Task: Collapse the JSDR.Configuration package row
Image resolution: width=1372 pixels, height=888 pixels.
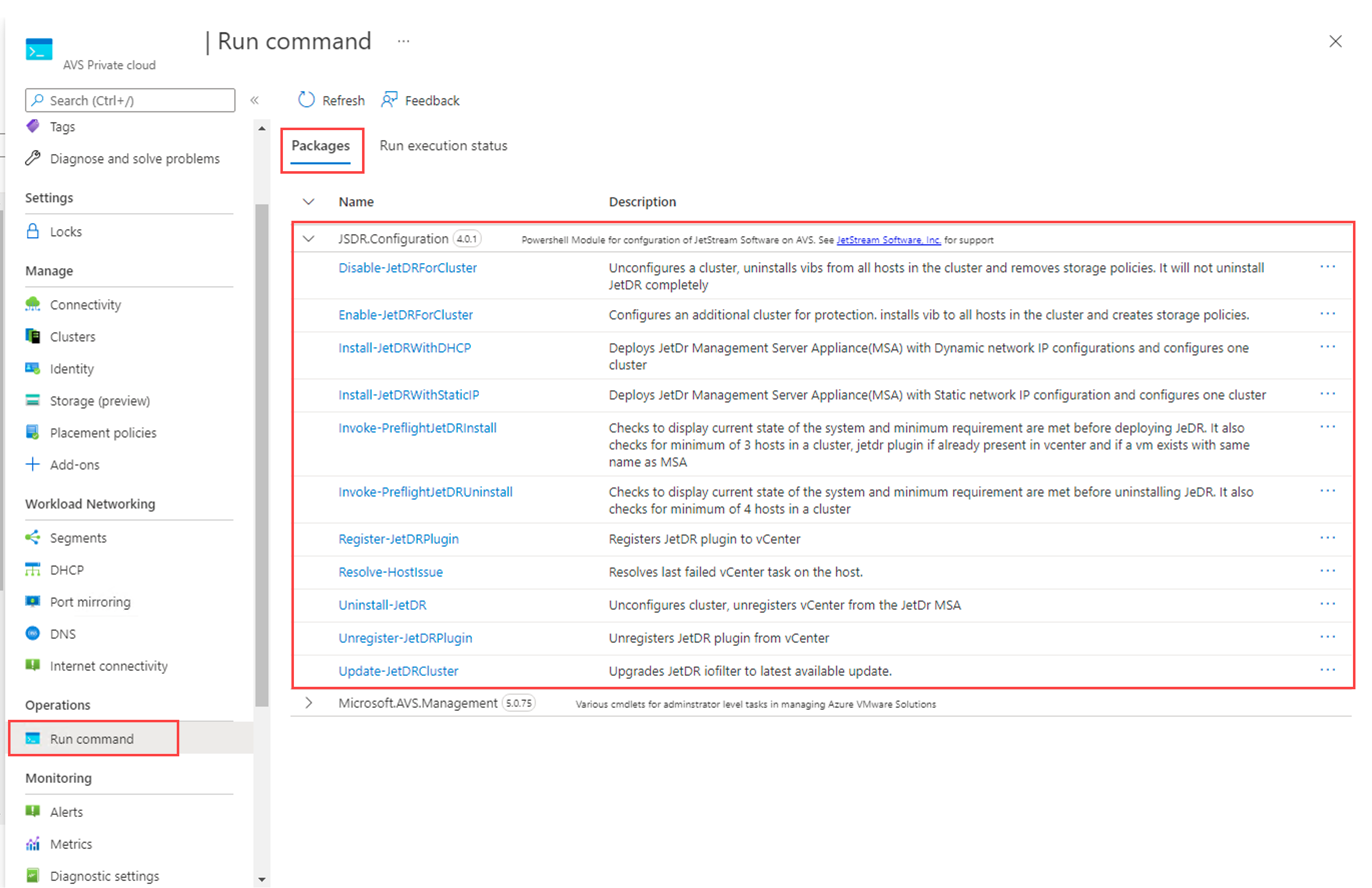Action: (x=308, y=239)
